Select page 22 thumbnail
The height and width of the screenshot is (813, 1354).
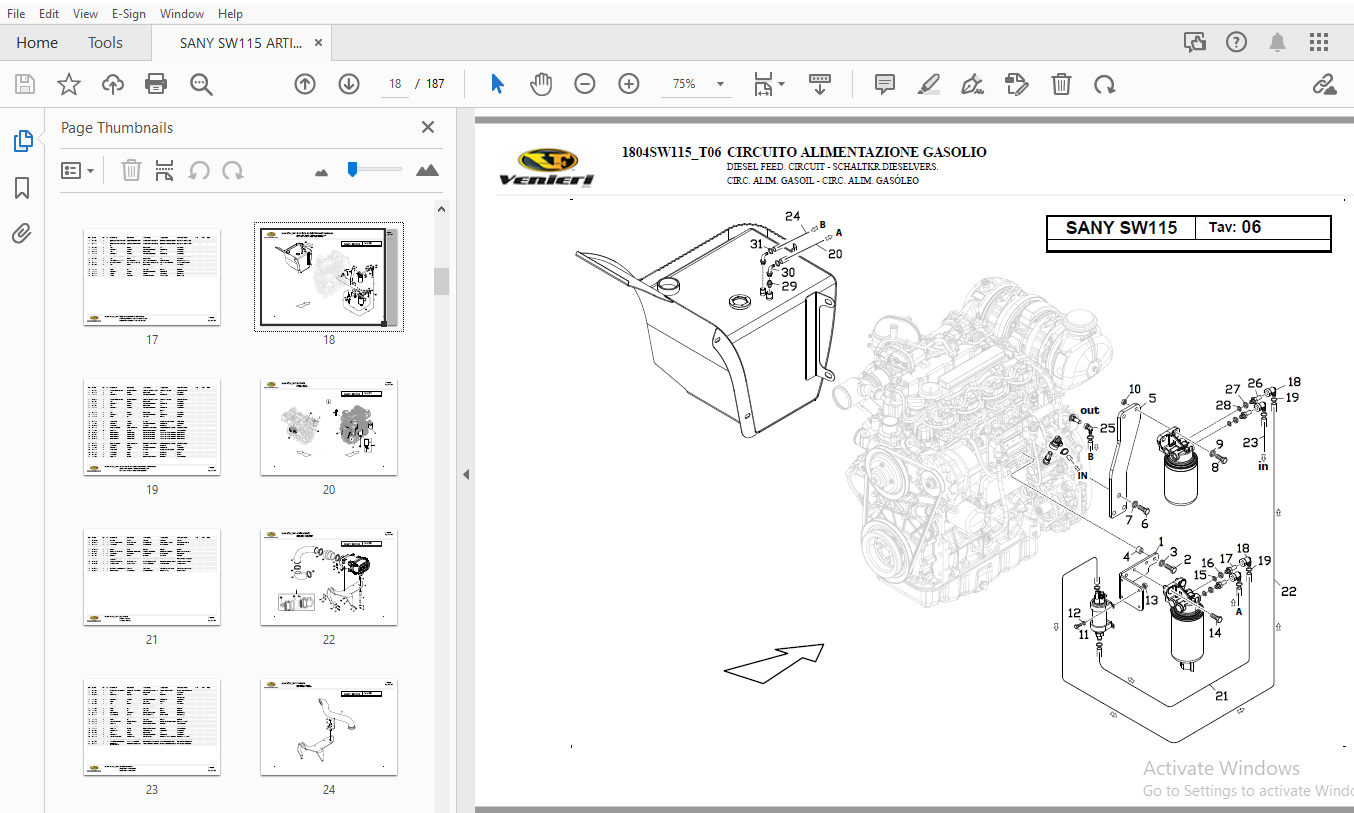[x=329, y=577]
